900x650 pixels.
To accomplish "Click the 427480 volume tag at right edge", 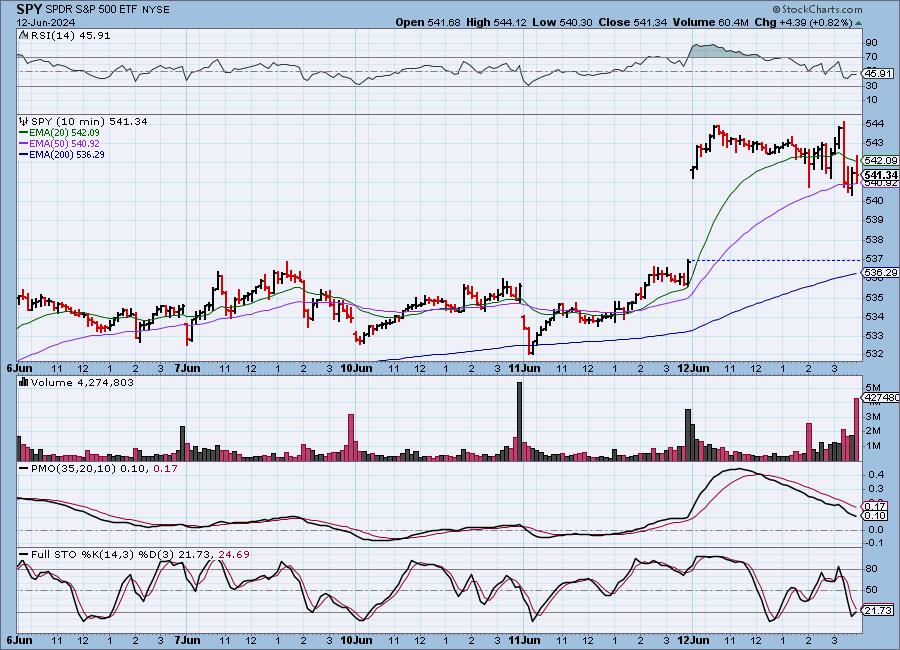I will pos(881,397).
